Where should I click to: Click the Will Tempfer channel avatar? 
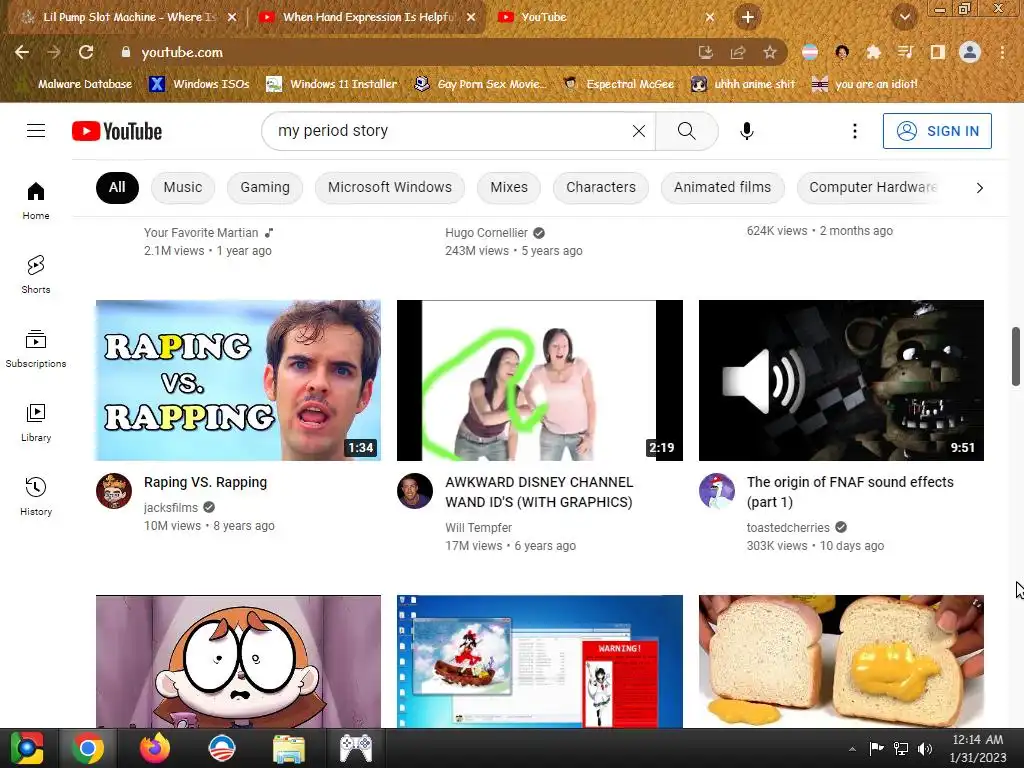415,491
